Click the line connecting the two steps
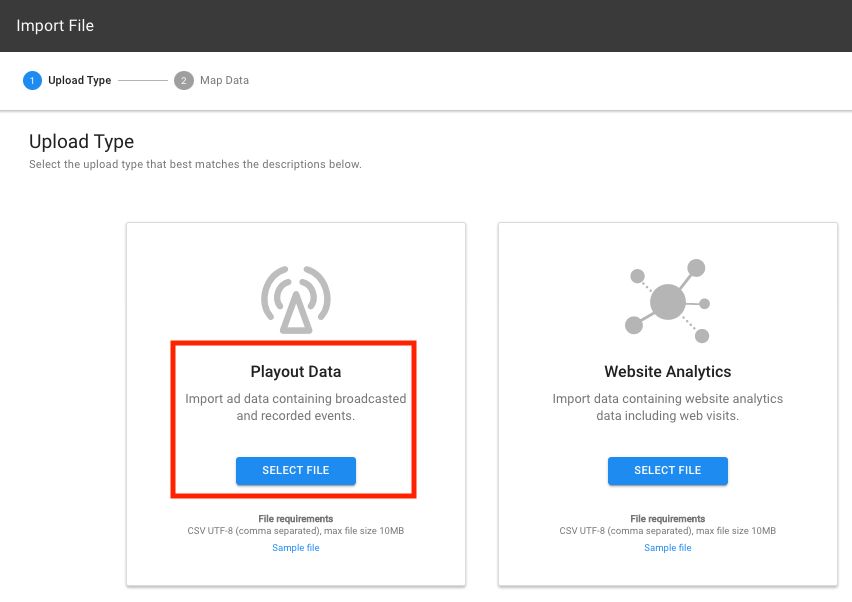852x602 pixels. pyautogui.click(x=143, y=80)
